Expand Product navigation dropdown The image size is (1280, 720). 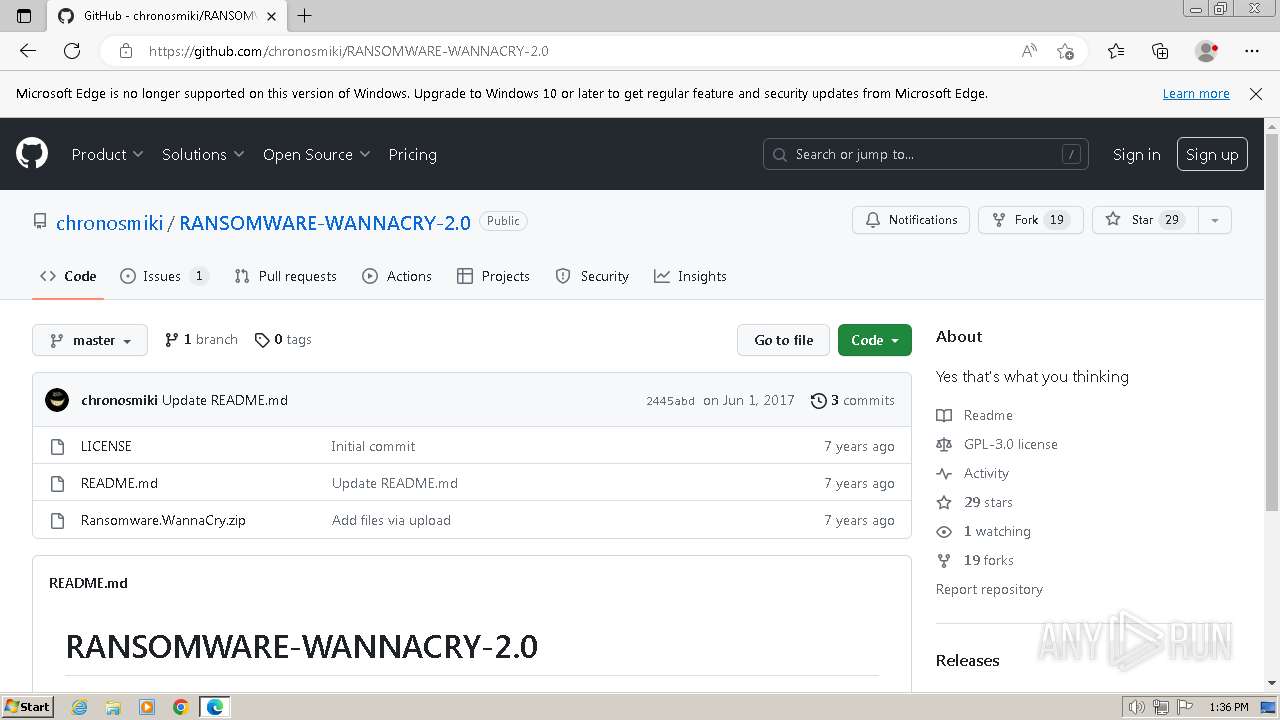click(x=108, y=154)
